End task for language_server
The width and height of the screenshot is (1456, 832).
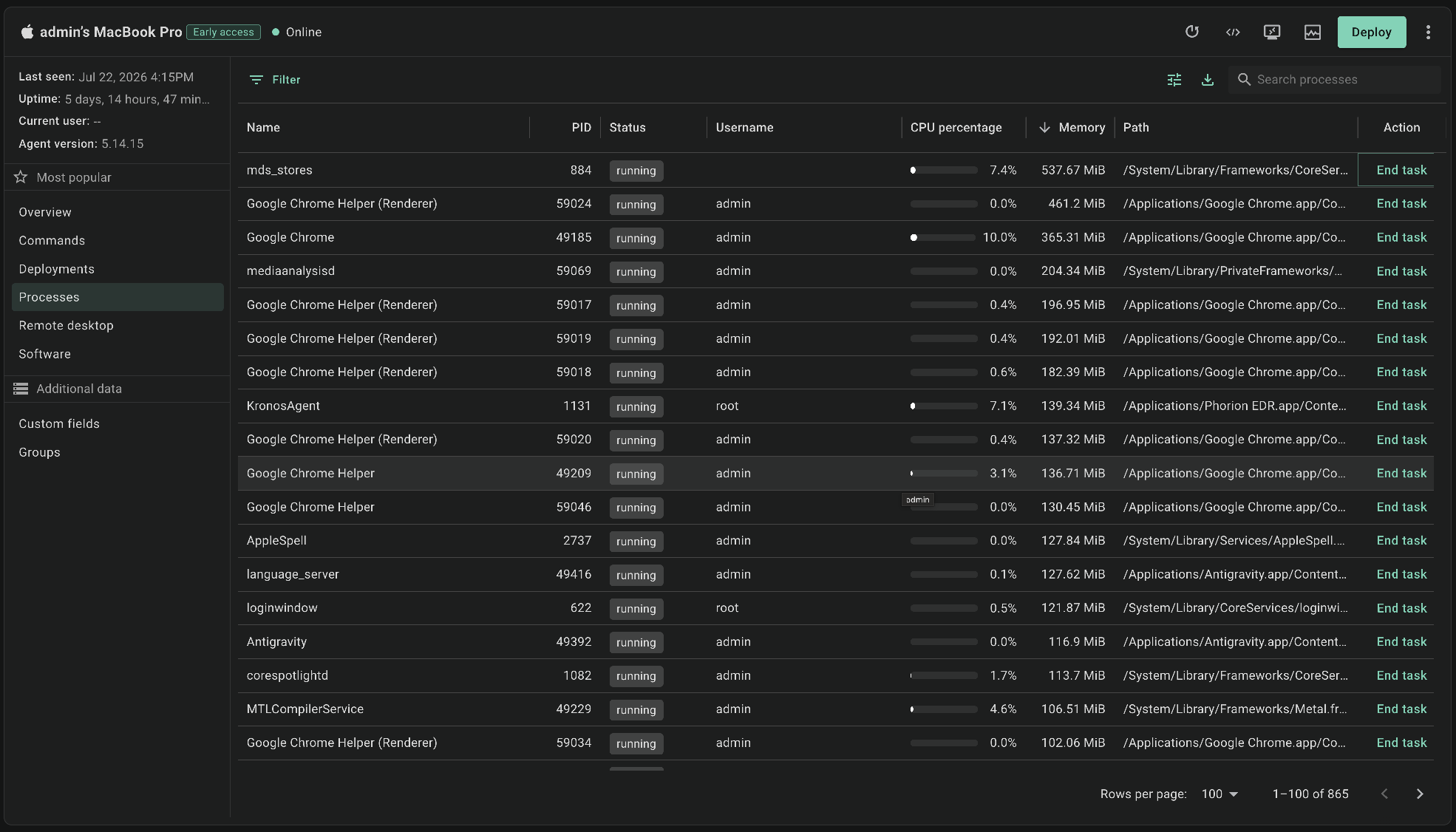click(1401, 574)
